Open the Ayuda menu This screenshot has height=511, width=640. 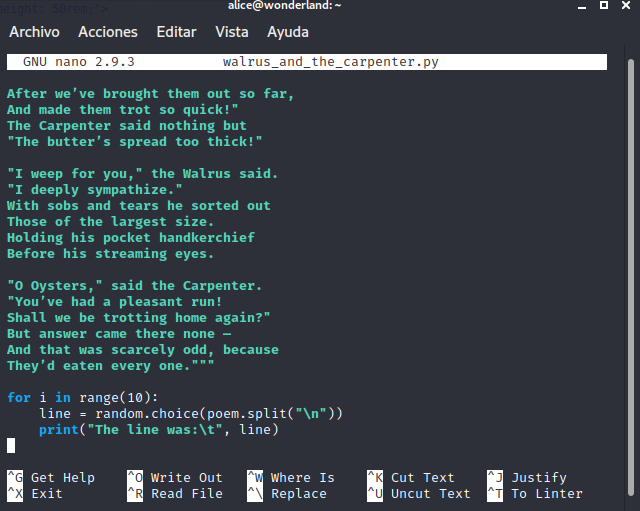(288, 32)
